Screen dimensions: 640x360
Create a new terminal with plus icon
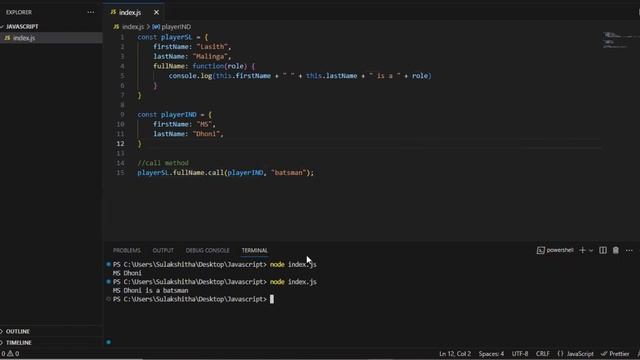pyautogui.click(x=582, y=250)
